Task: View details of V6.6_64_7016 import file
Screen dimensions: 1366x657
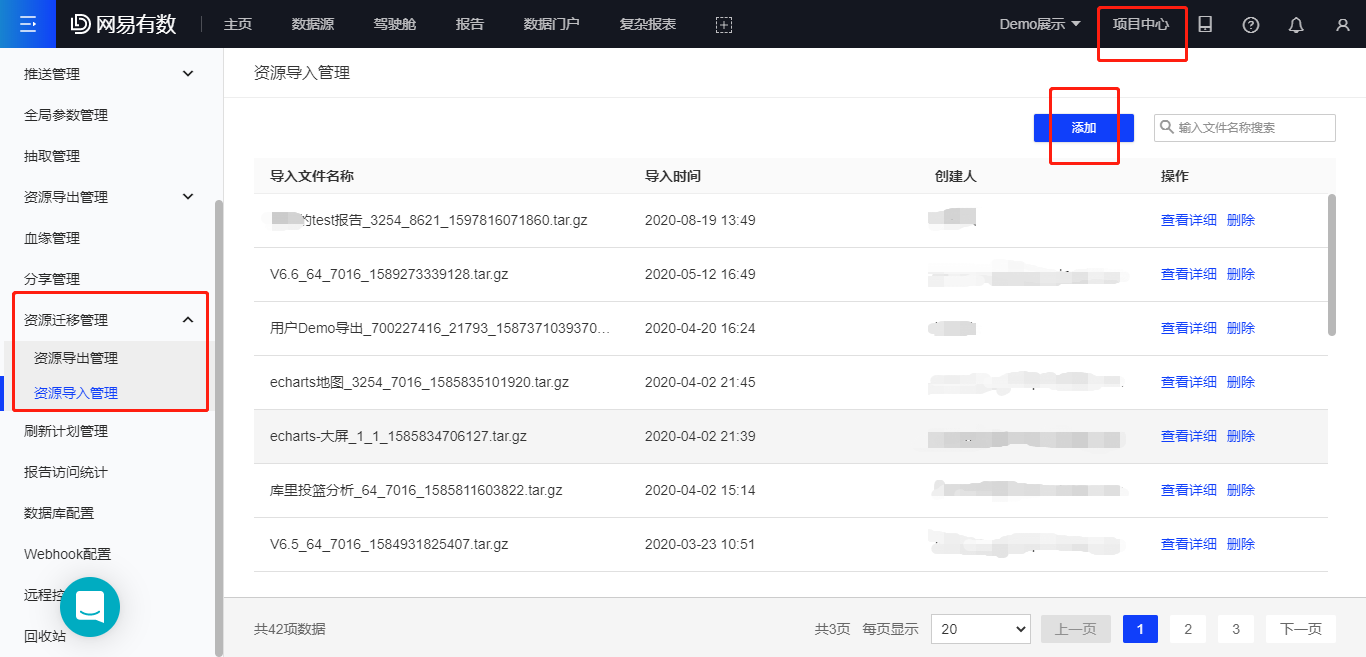Action: 1188,274
